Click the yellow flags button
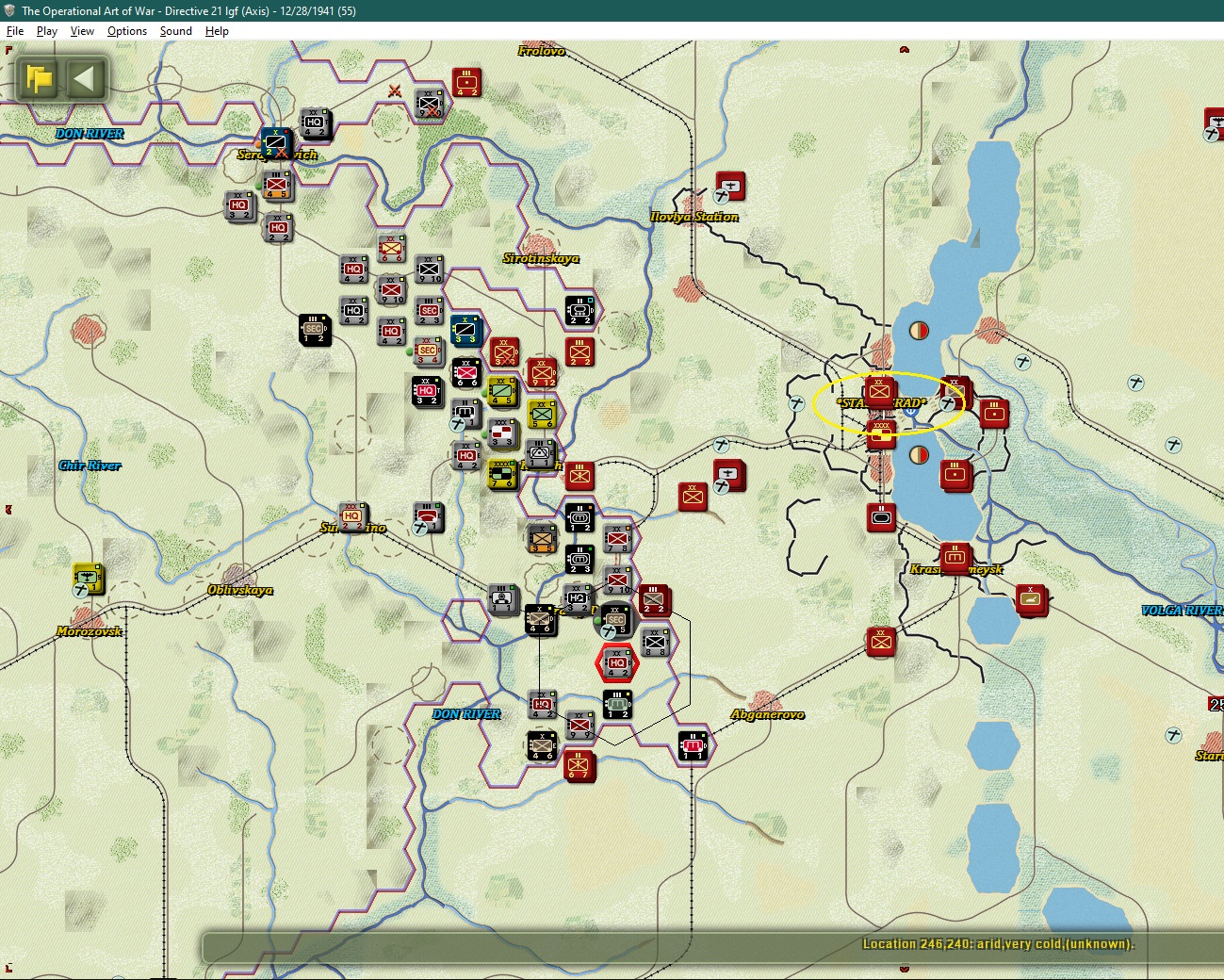Viewport: 1224px width, 980px height. (40, 79)
